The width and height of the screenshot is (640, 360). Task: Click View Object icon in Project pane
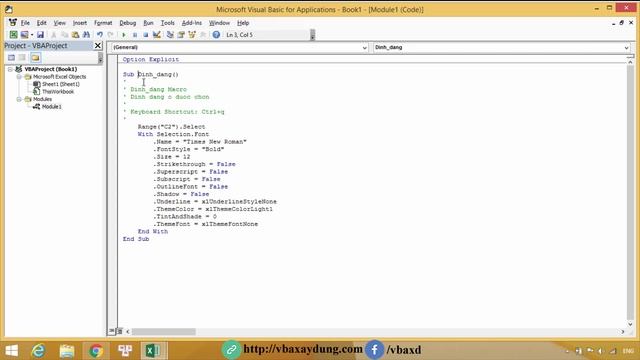click(x=22, y=58)
